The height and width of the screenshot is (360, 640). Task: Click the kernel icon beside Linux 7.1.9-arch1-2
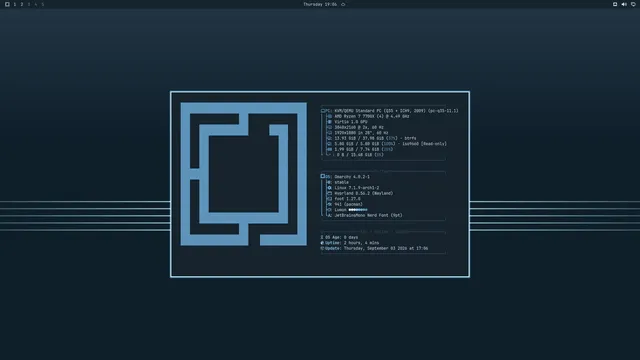[329, 188]
